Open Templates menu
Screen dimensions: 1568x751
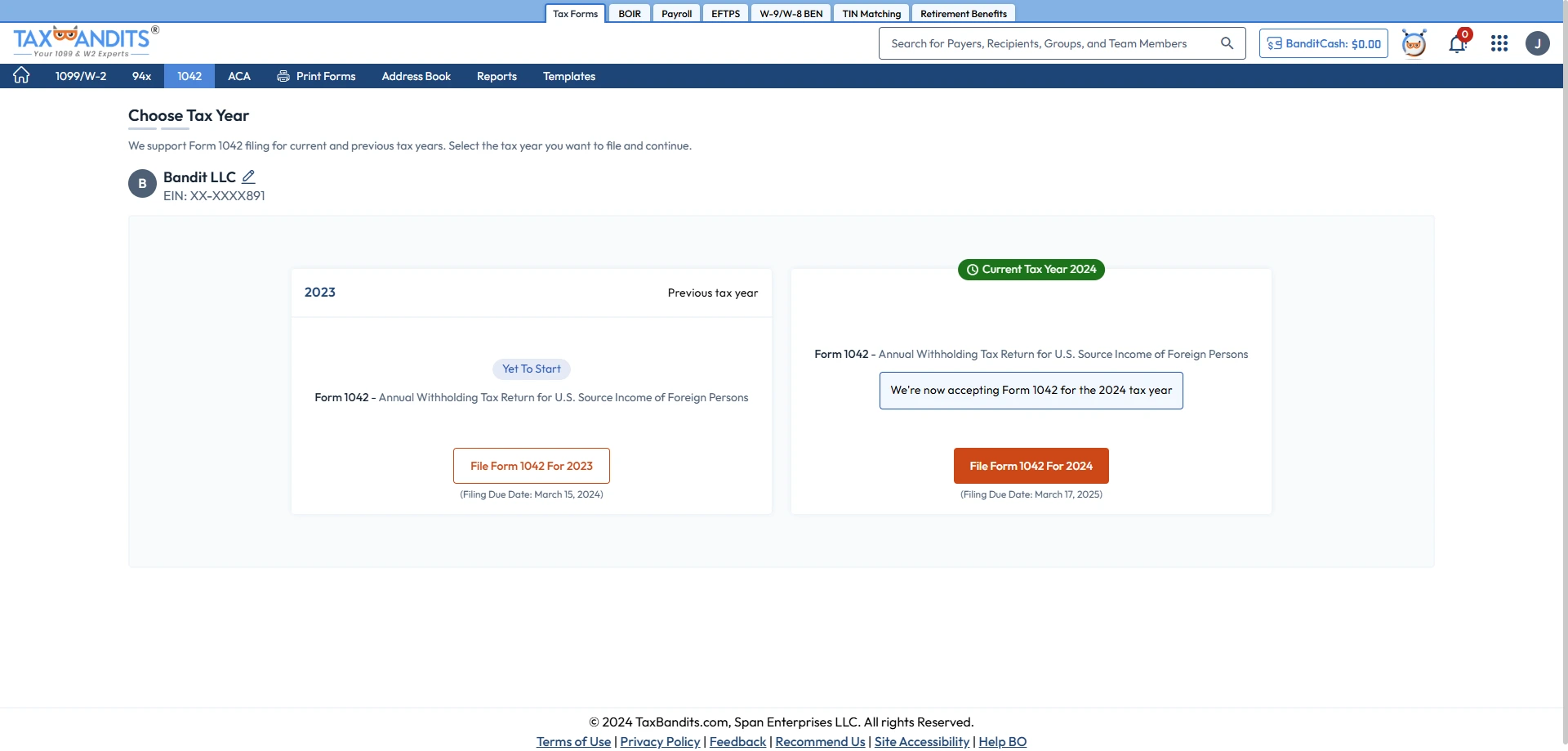[x=569, y=76]
